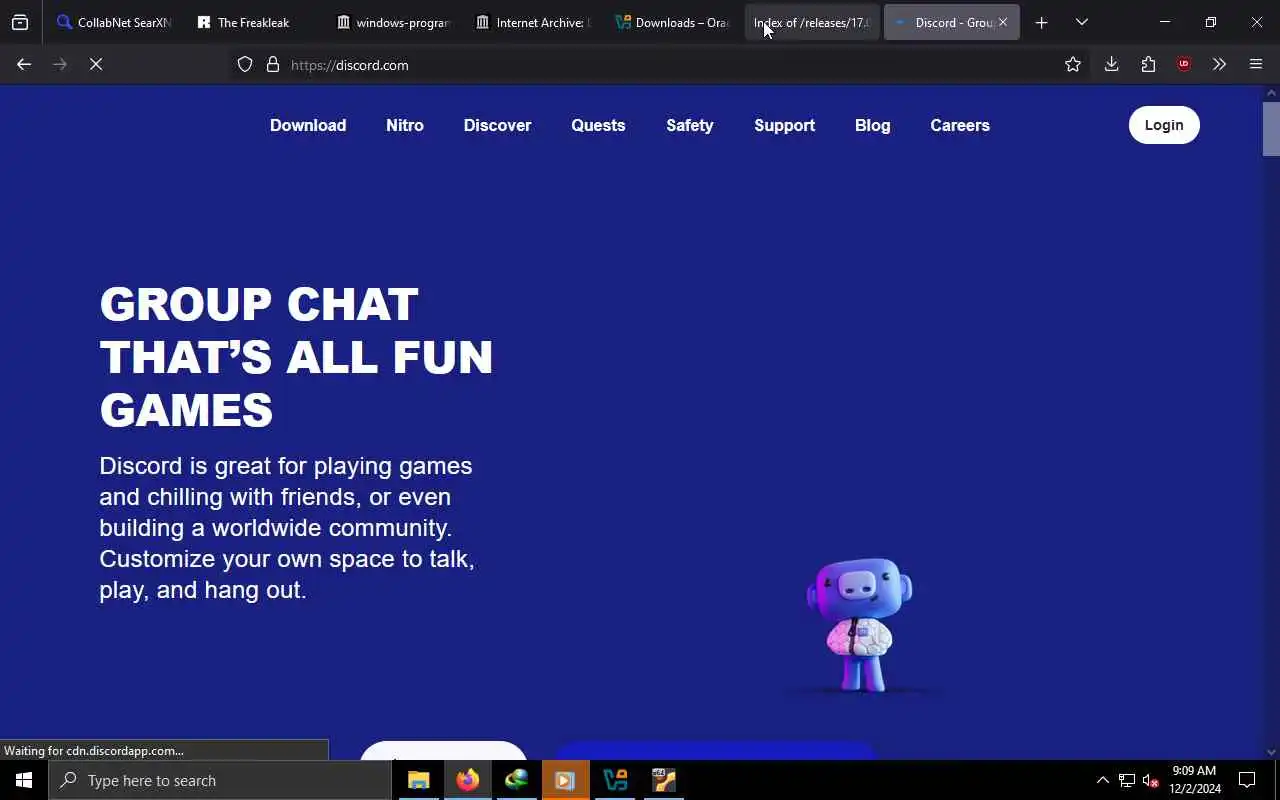This screenshot has height=800, width=1280.
Task: Open Support nav link
Action: (x=784, y=125)
